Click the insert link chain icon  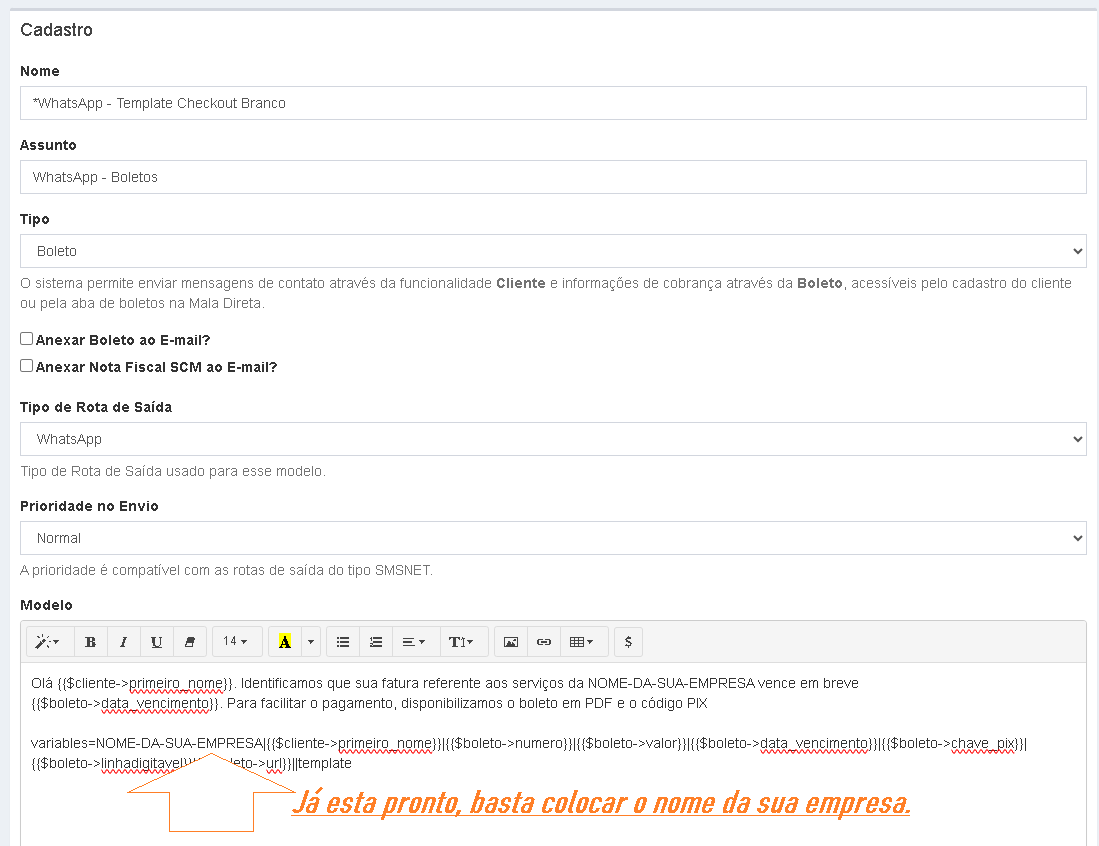544,642
